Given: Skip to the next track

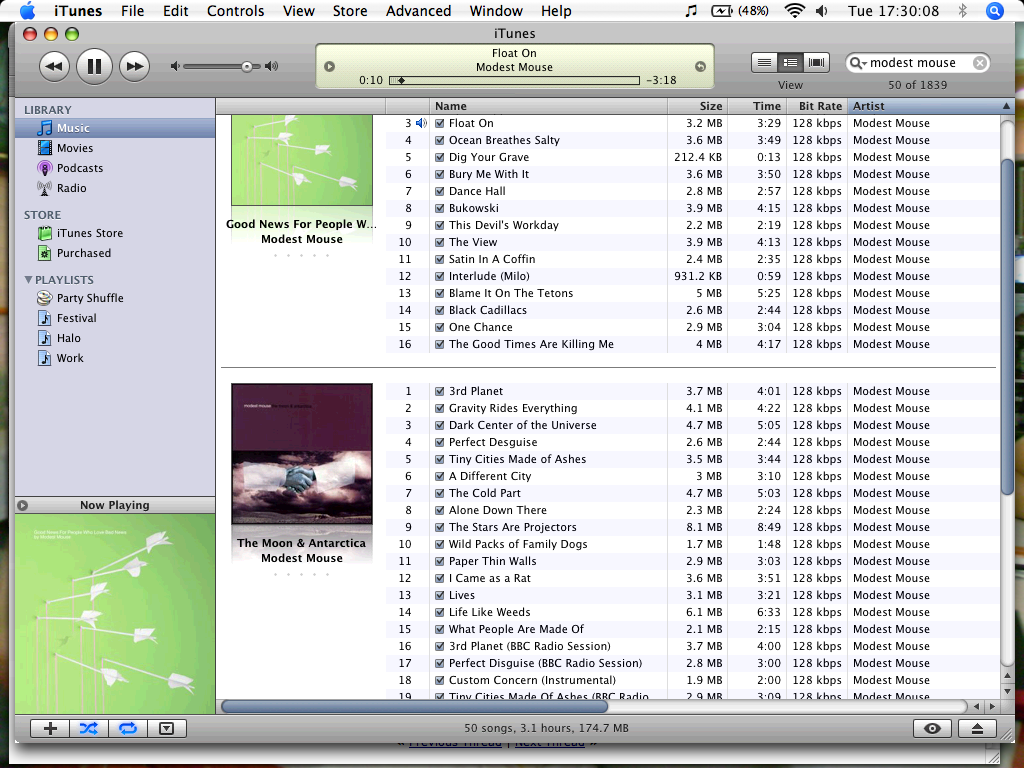Looking at the screenshot, I should [x=135, y=66].
